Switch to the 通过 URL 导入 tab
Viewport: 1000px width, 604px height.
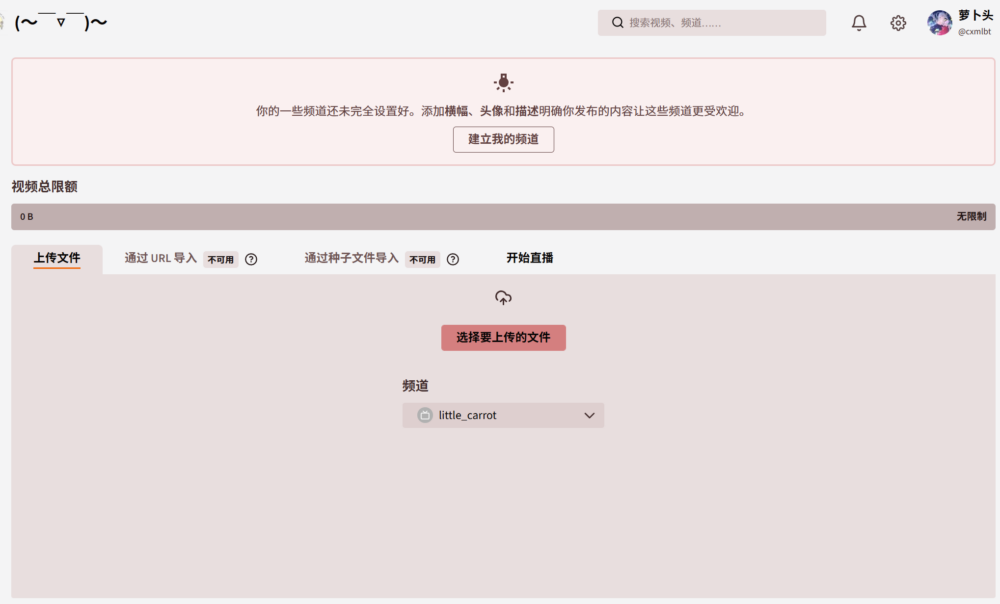(x=161, y=258)
